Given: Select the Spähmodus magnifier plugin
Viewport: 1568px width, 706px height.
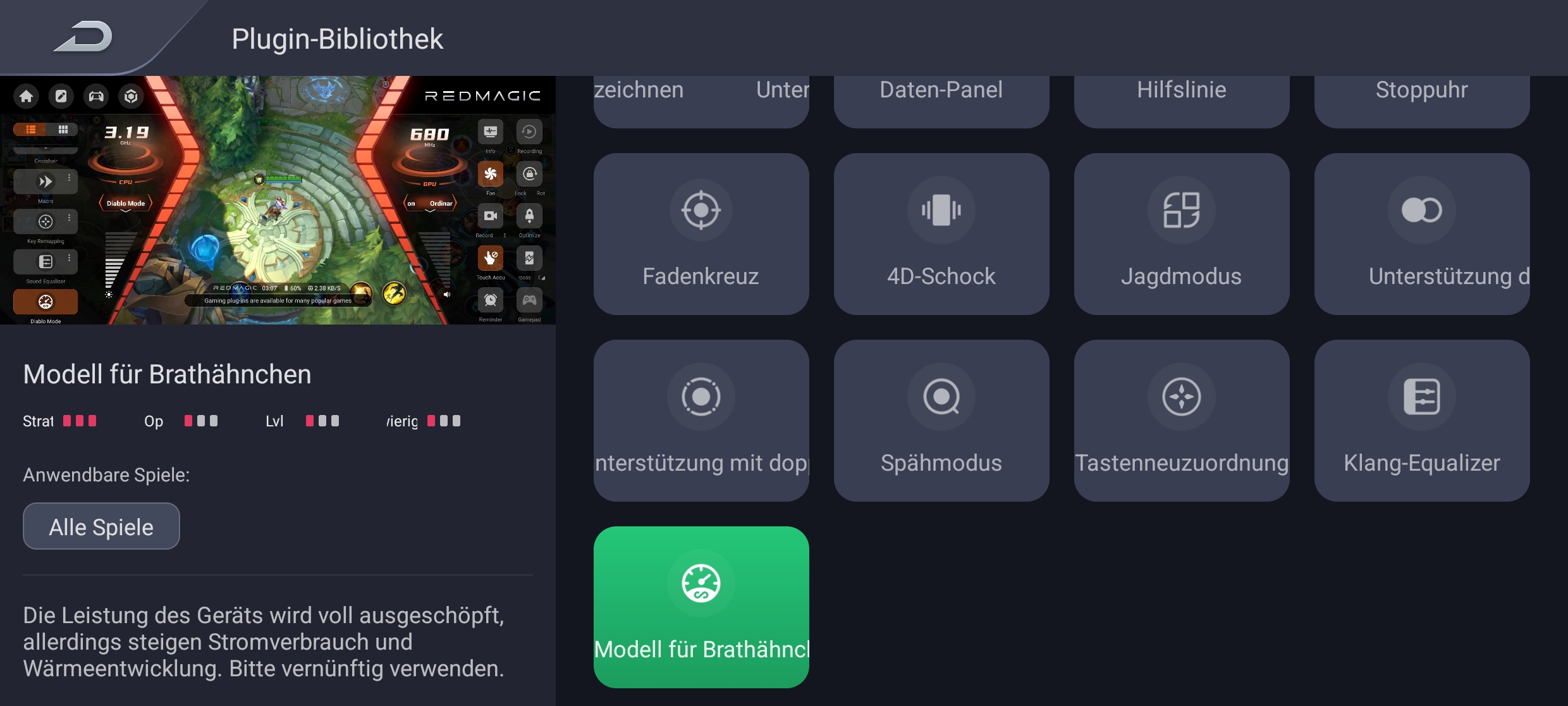Looking at the screenshot, I should (941, 420).
